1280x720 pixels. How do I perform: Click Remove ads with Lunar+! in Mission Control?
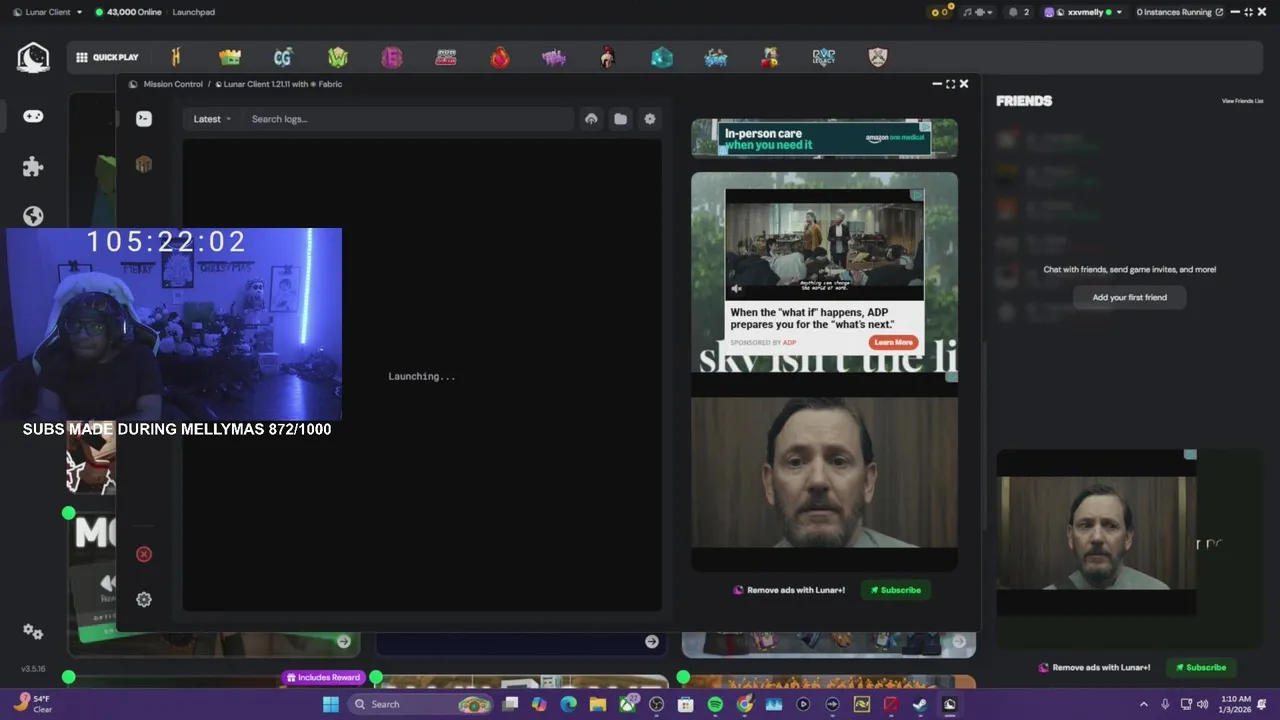(x=789, y=590)
